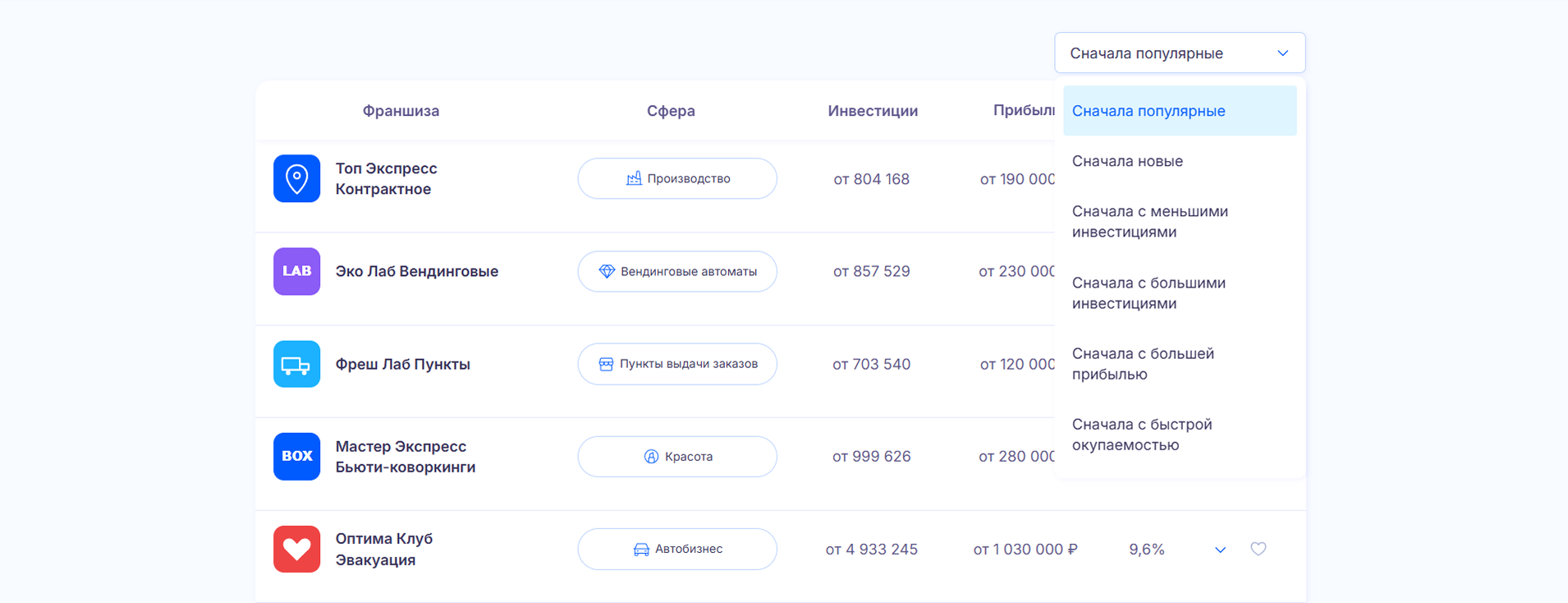This screenshot has height=603, width=1568.
Task: Click profit value от 1 030 000 ₽
Action: [x=1025, y=549]
